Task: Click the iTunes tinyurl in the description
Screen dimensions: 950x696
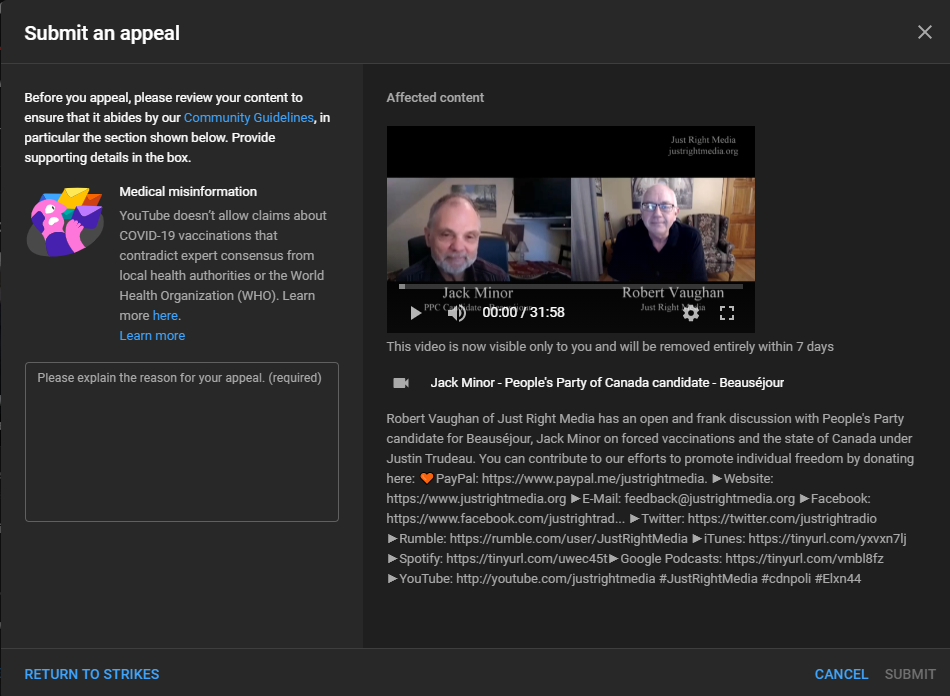Action: 827,539
